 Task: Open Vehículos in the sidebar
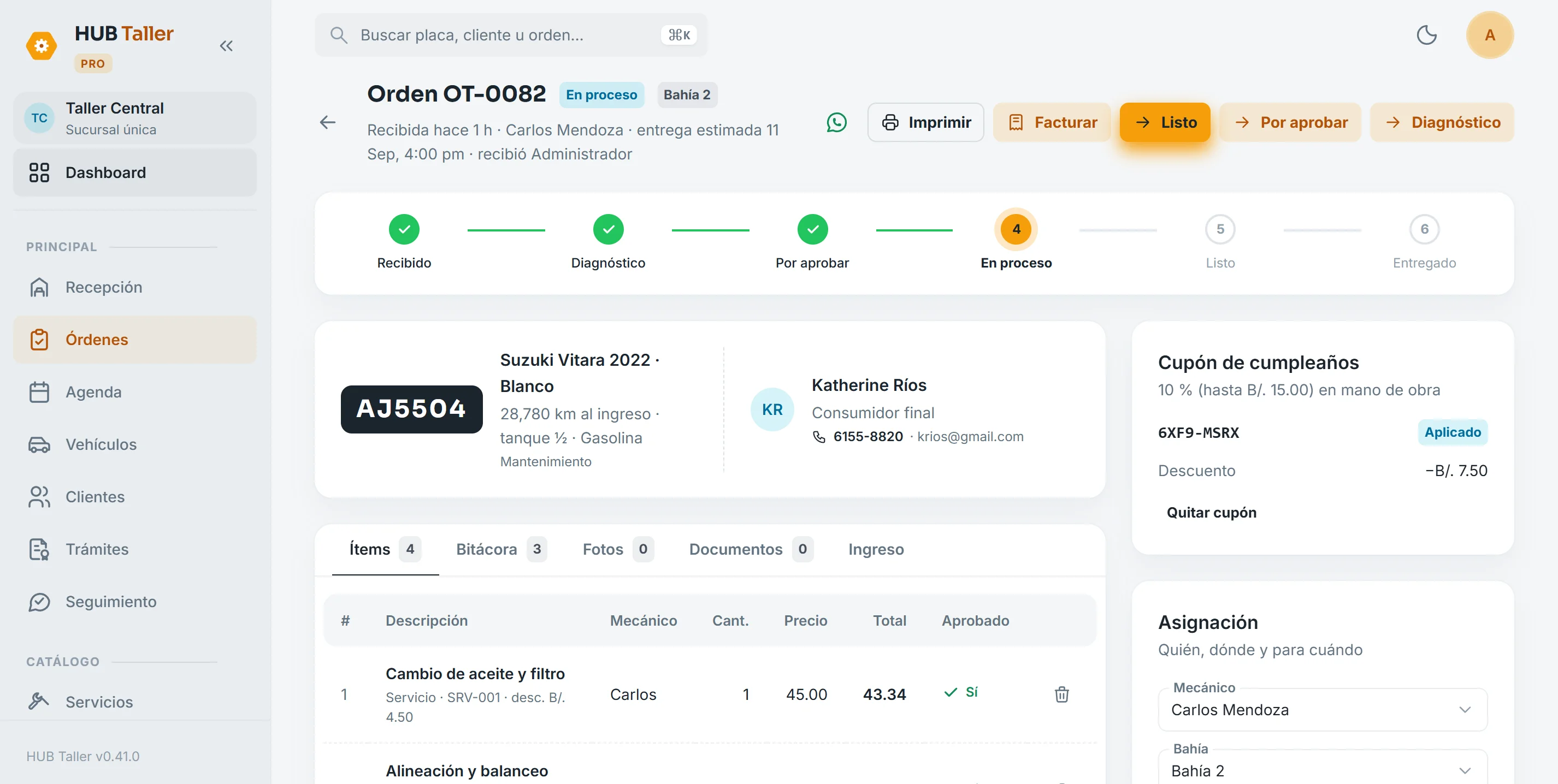point(135,444)
